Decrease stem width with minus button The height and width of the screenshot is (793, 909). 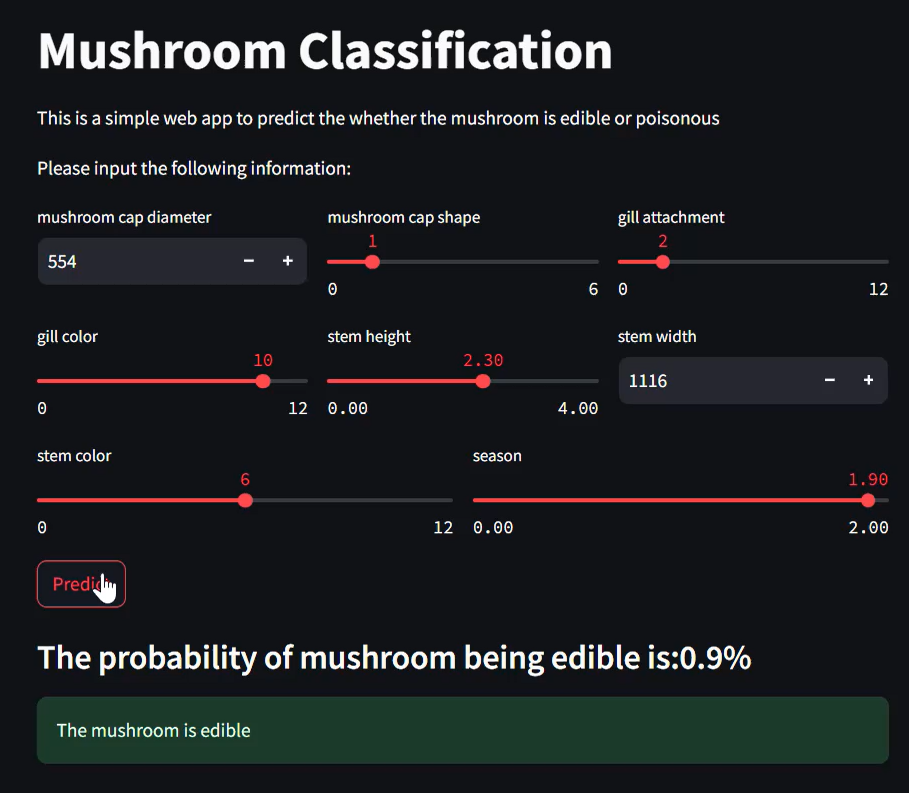(x=830, y=381)
